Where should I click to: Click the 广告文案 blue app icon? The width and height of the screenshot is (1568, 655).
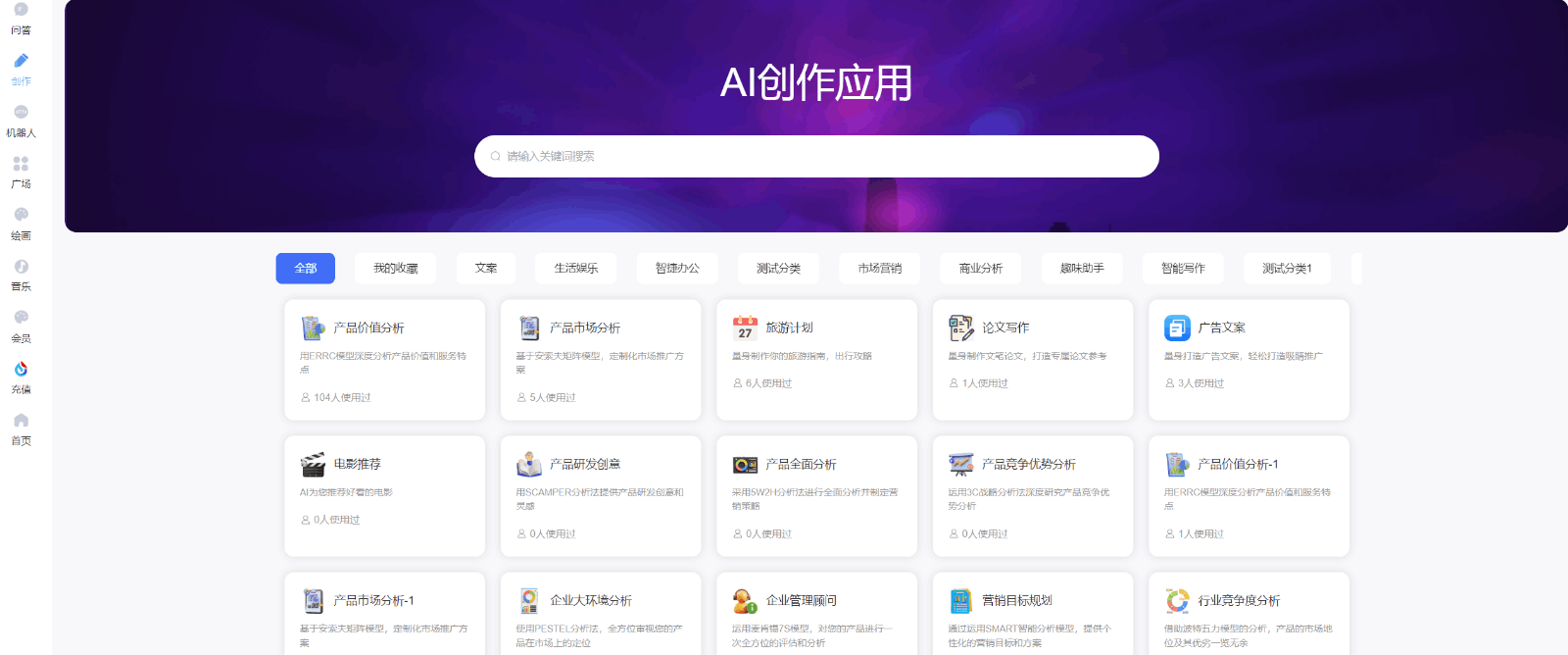1177,327
